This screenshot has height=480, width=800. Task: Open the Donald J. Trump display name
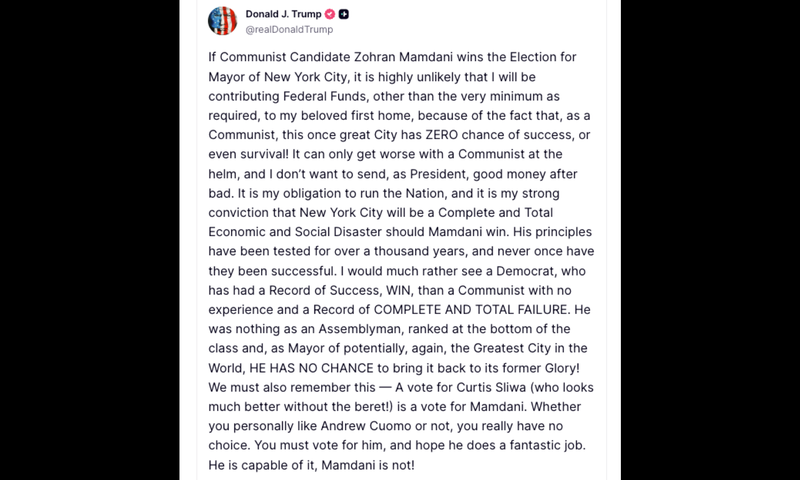[283, 14]
